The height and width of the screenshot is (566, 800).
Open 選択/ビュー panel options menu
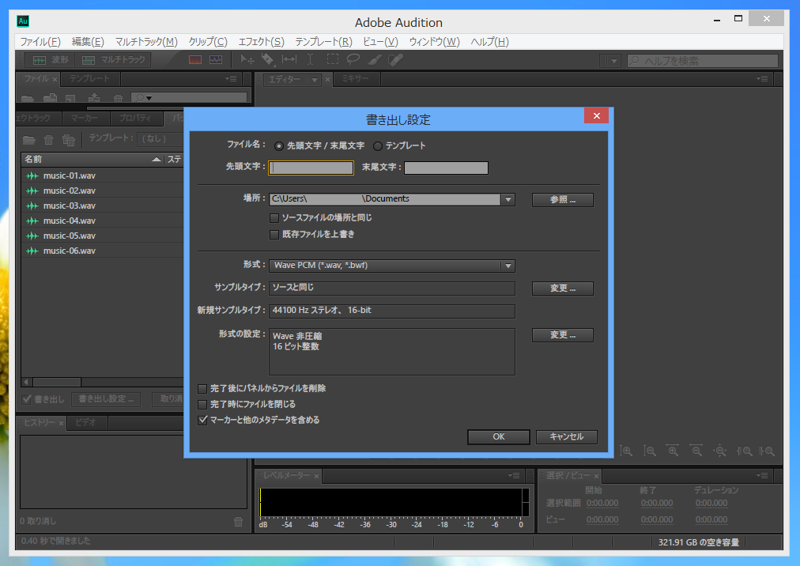(761, 476)
